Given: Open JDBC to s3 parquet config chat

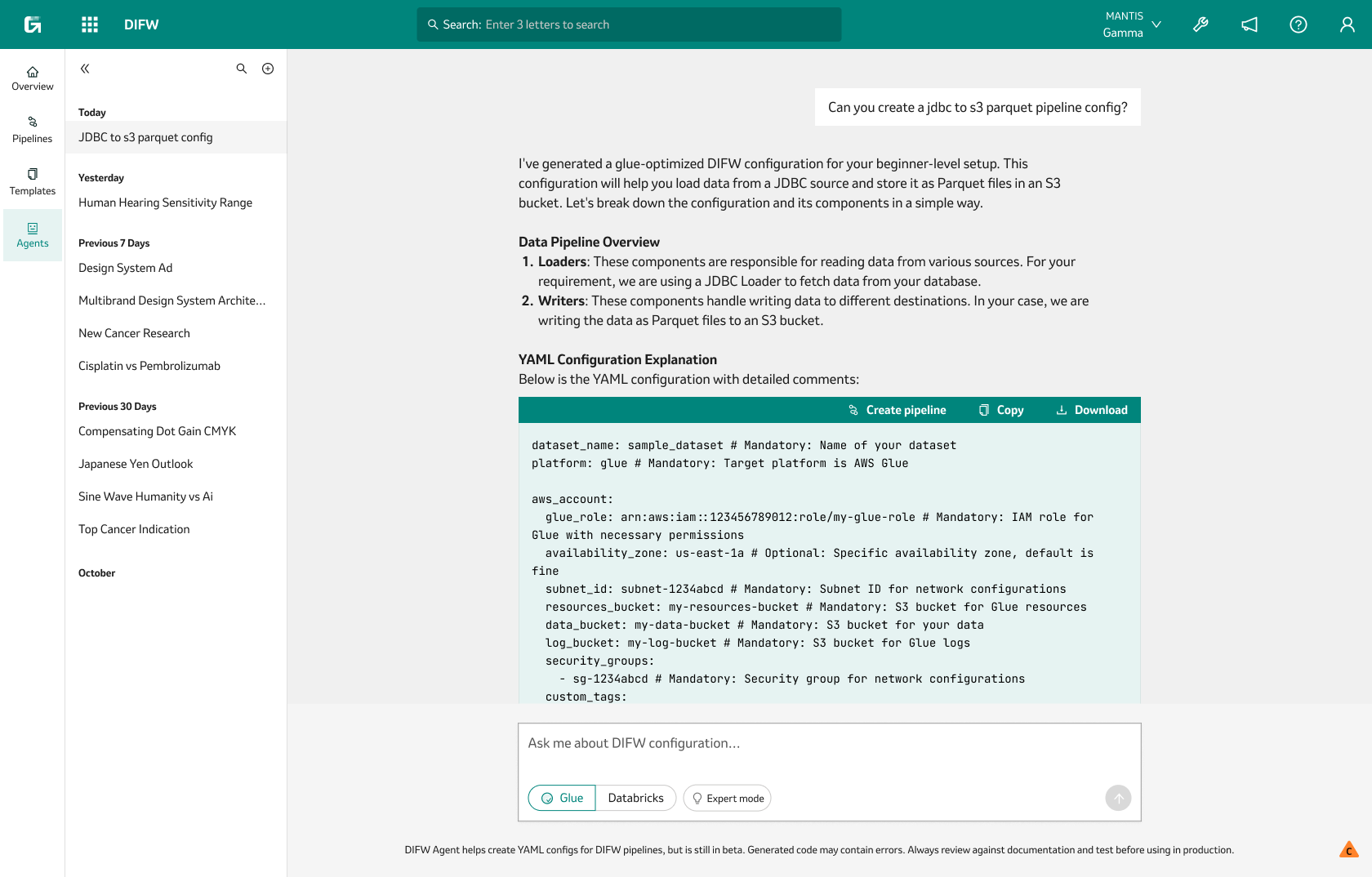Looking at the screenshot, I should click(x=176, y=137).
